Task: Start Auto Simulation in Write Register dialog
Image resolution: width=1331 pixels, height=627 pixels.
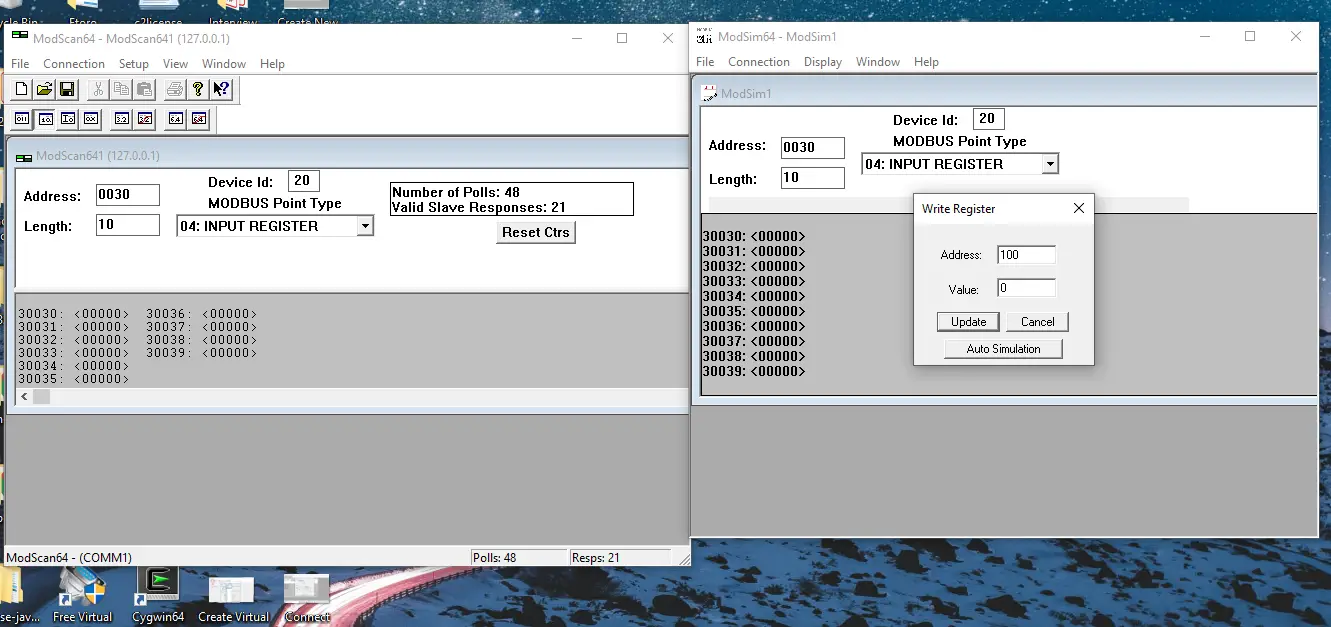Action: coord(1003,349)
